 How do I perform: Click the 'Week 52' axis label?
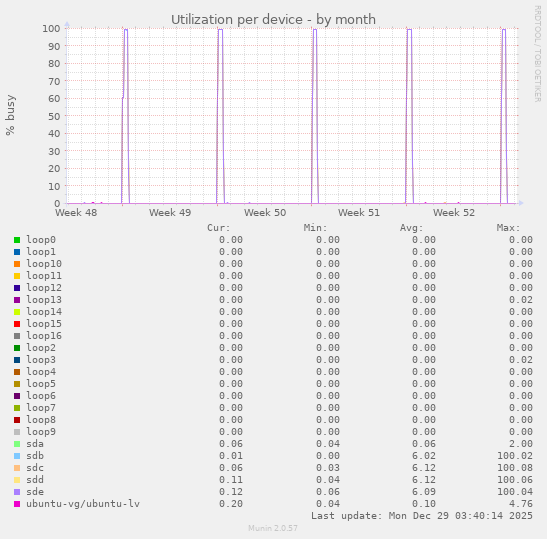454,212
